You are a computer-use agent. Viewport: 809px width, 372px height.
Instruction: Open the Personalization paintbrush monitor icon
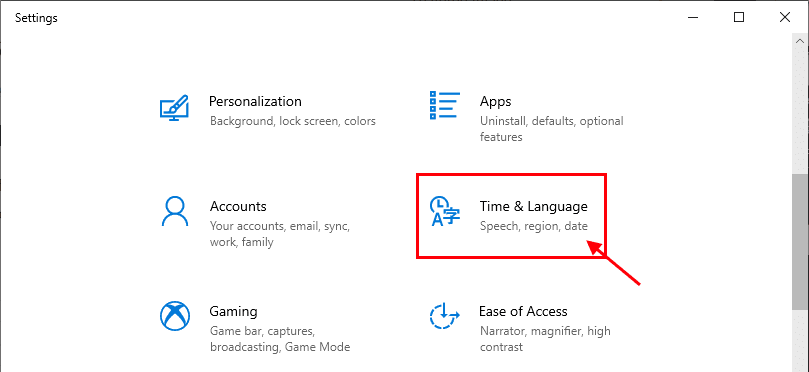point(174,107)
